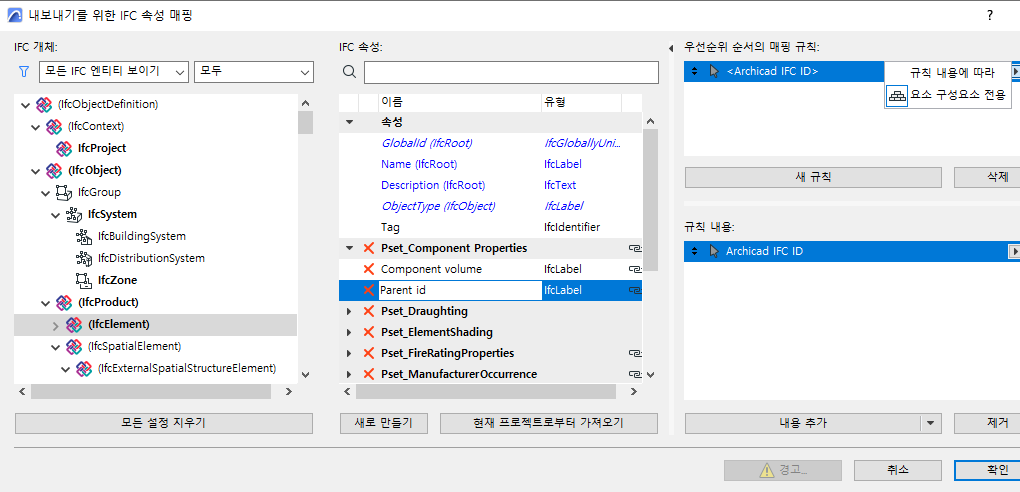Image resolution: width=1020 pixels, height=492 pixels.
Task: Click the red X beside Pset_Draughting
Action: coord(369,311)
